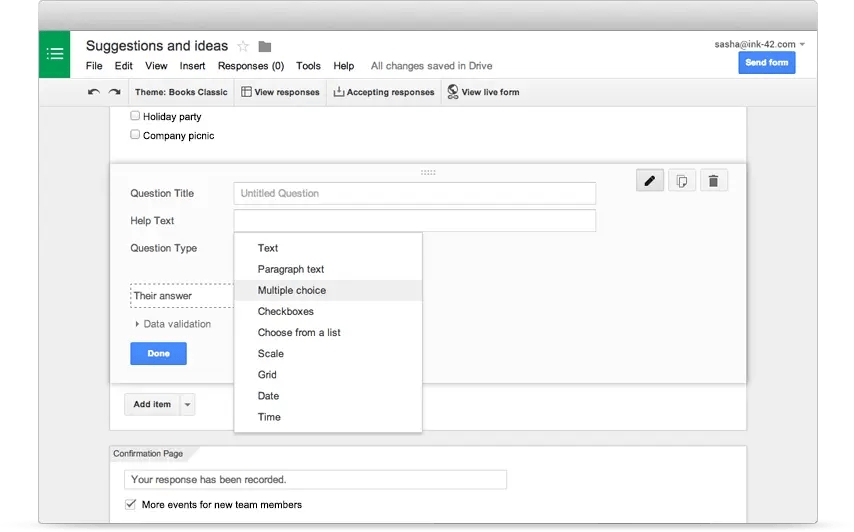Uncheck More events for new team members
This screenshot has width=854, height=532.
[x=131, y=504]
